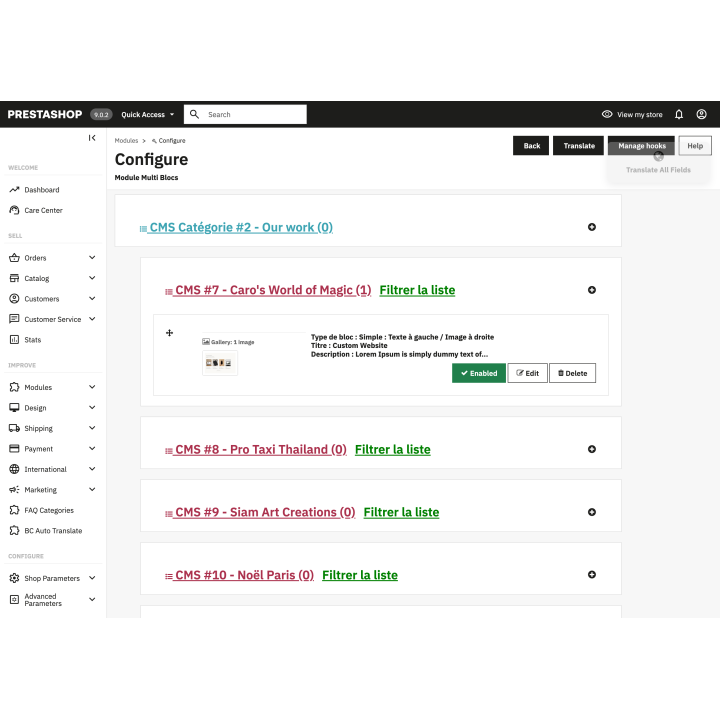Collapse the sidebar menu arrow icon

pyautogui.click(x=92, y=138)
